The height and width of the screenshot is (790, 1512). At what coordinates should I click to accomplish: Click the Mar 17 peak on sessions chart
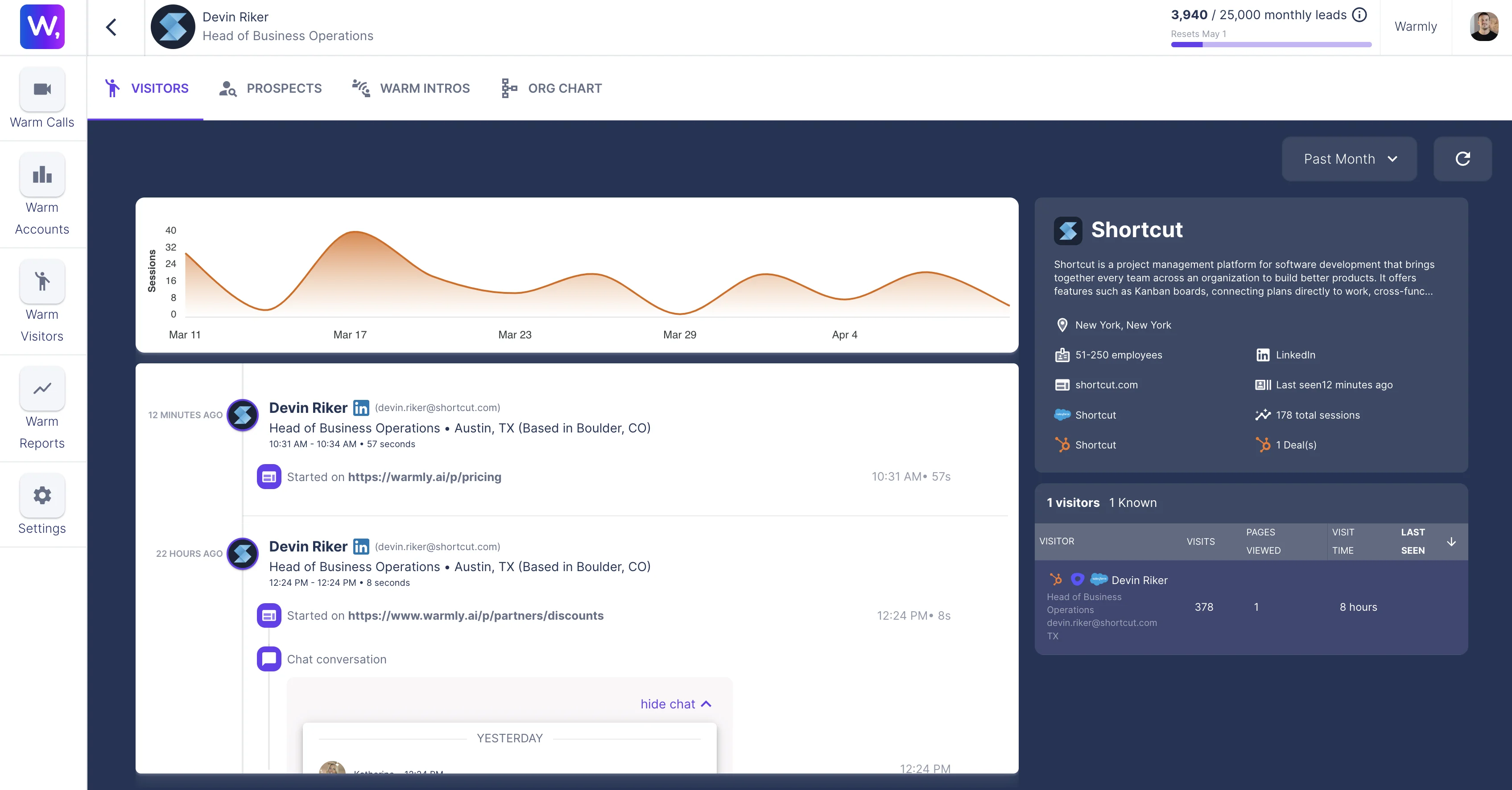point(355,232)
